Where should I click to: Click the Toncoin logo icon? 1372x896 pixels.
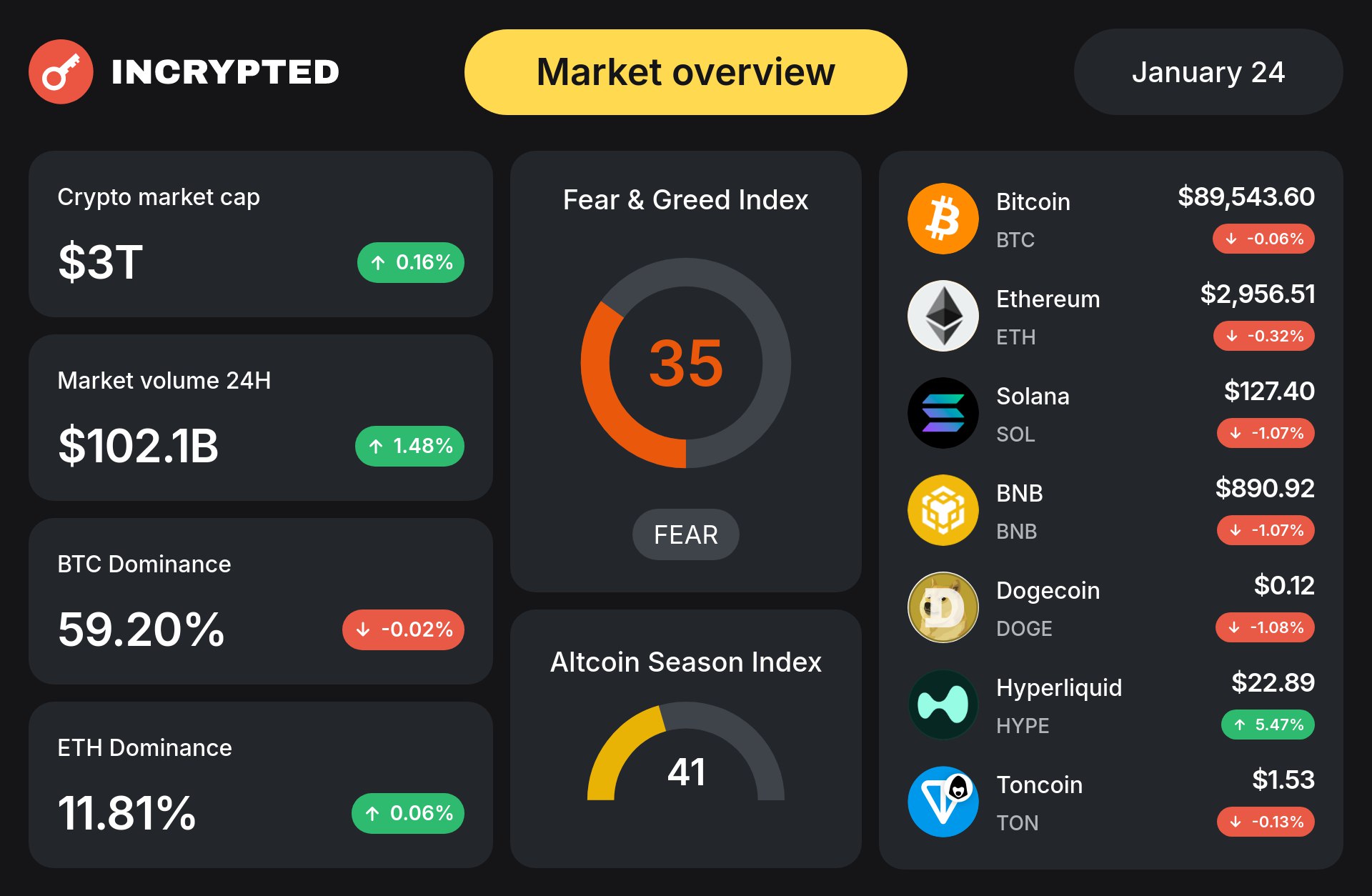coord(943,802)
